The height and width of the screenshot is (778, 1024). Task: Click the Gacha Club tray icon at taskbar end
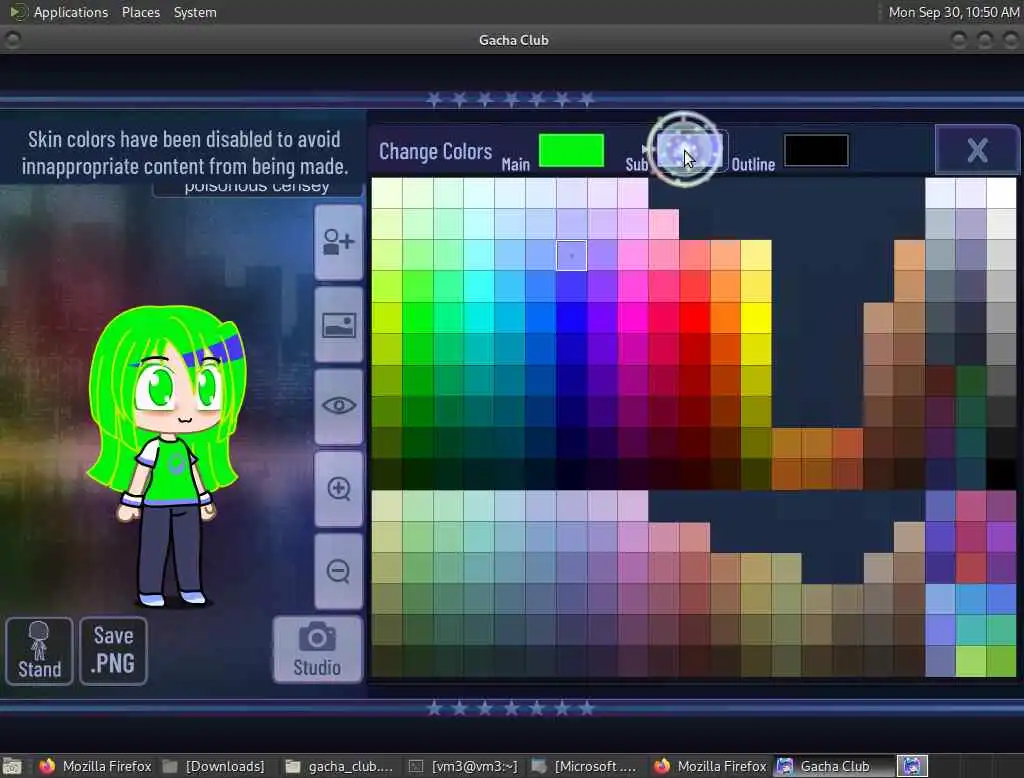pos(912,766)
